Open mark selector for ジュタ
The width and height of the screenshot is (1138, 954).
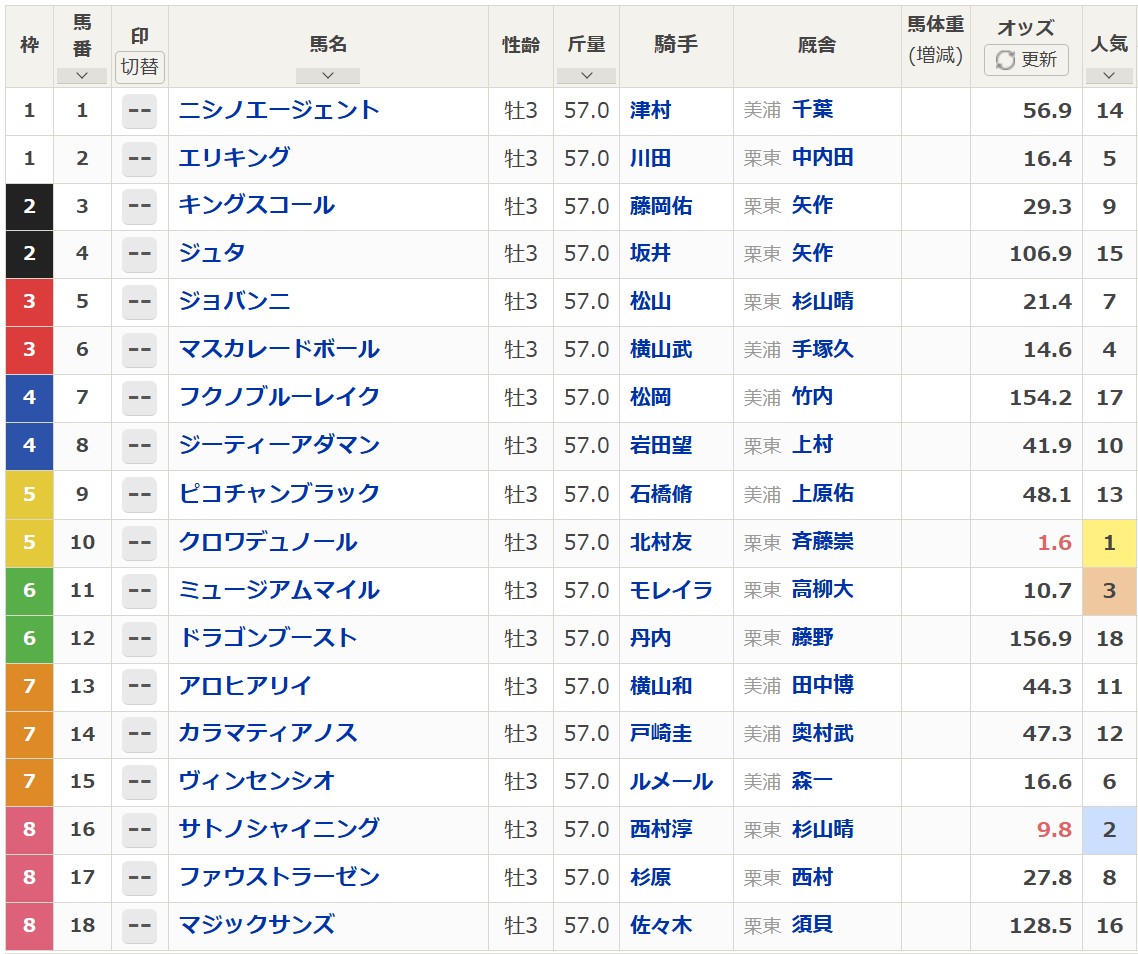click(x=139, y=255)
